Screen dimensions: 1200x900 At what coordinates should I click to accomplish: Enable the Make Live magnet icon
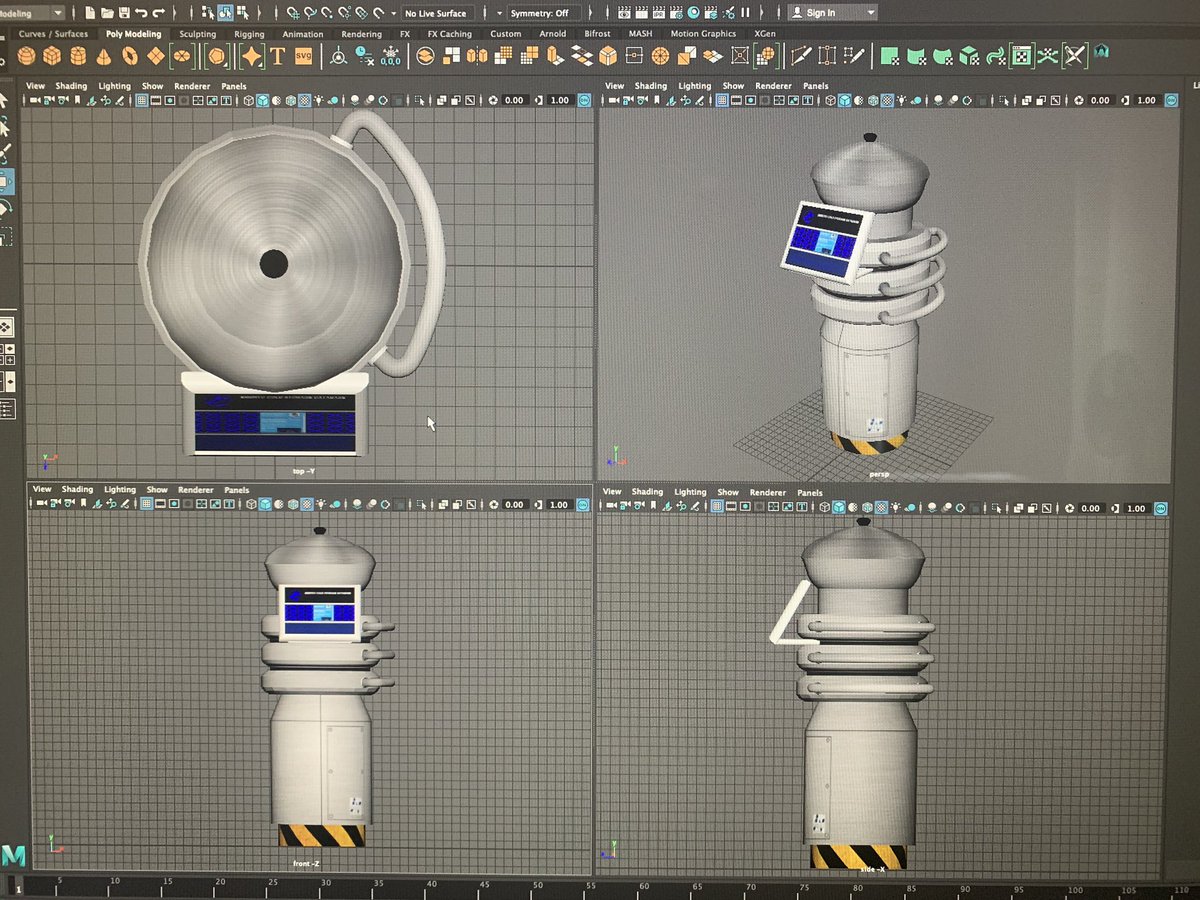click(x=380, y=13)
